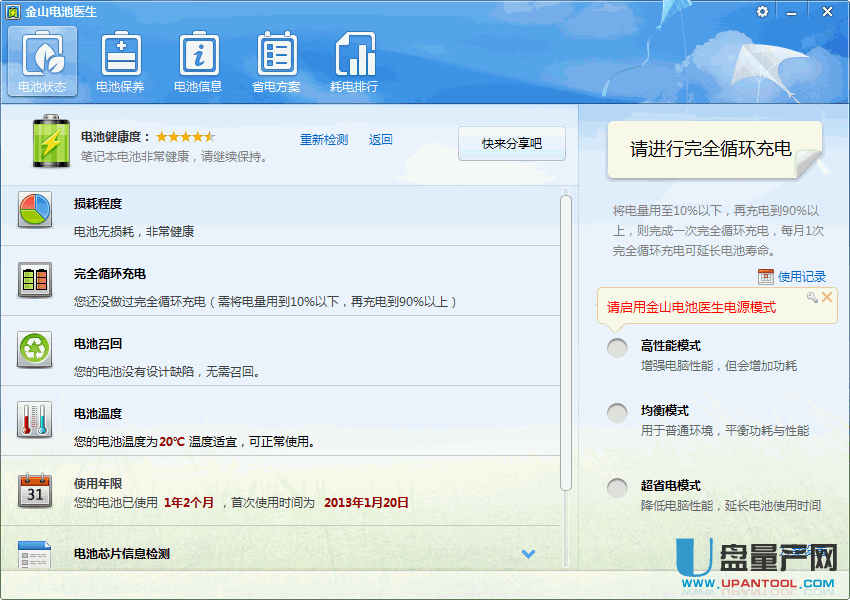Image resolution: width=850 pixels, height=600 pixels.
Task: Open settings gear in title bar
Action: (763, 11)
